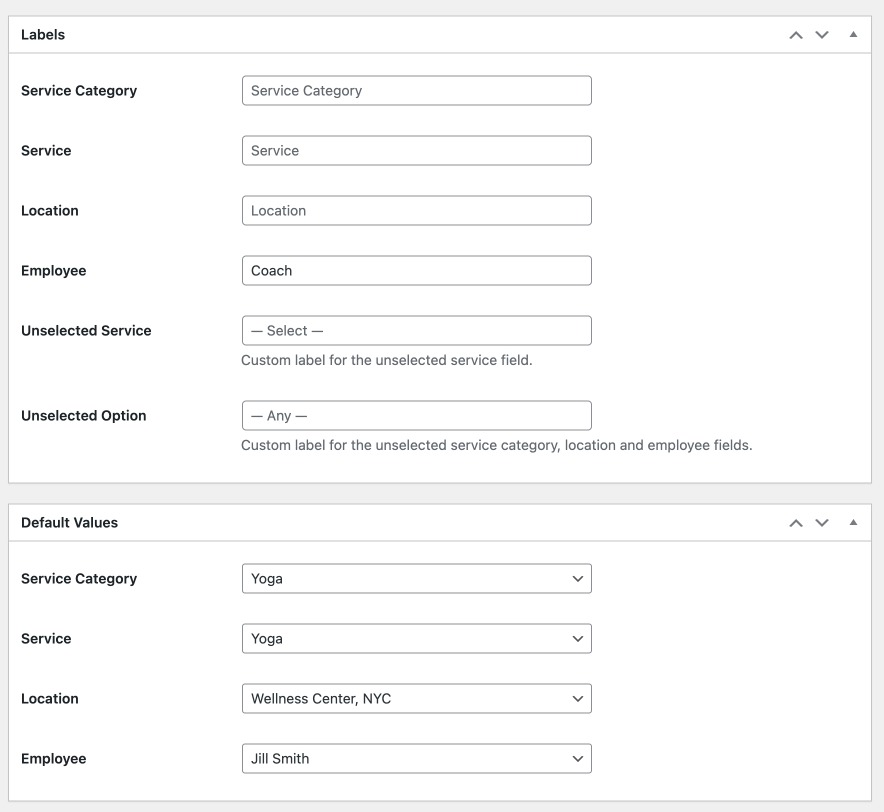This screenshot has height=812, width=884.
Task: Open the default Service Category dropdown
Action: pos(416,579)
